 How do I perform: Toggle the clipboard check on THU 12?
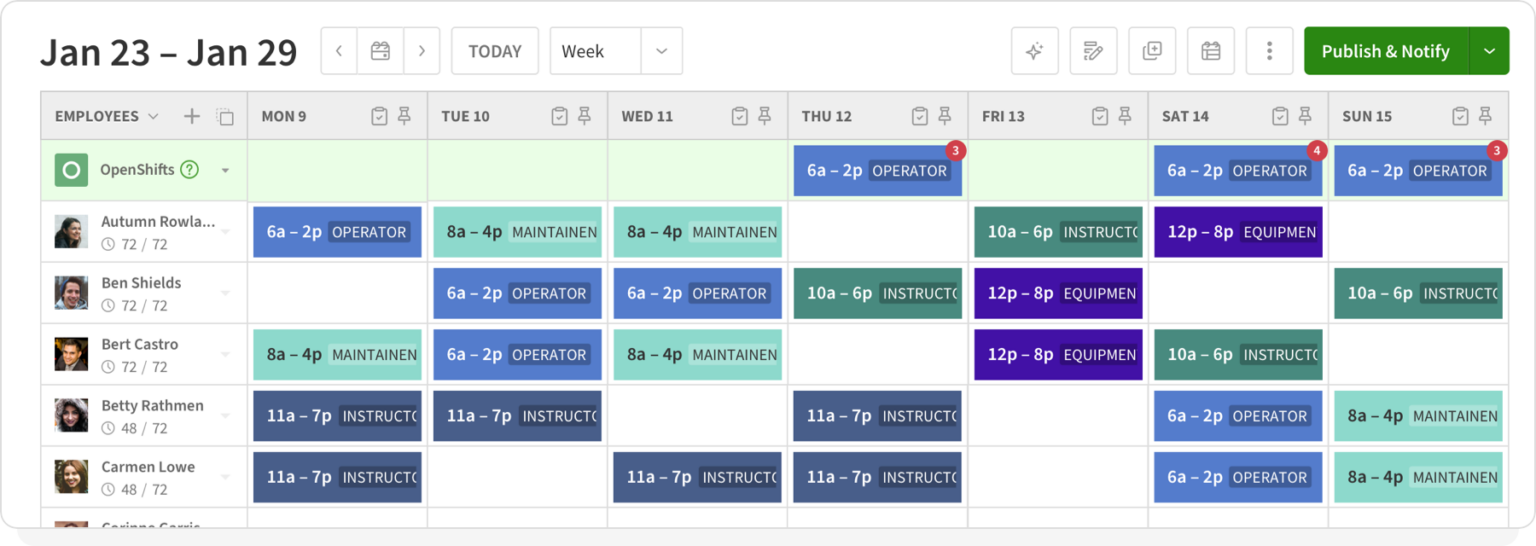[919, 116]
